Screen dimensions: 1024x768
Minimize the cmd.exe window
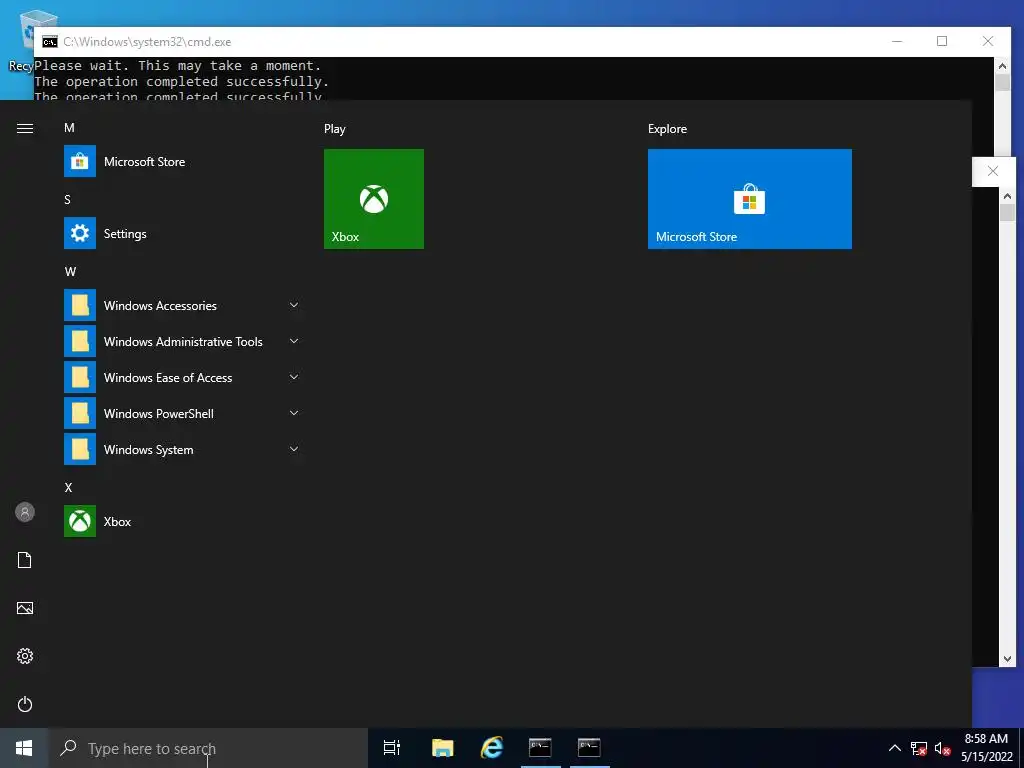point(897,41)
